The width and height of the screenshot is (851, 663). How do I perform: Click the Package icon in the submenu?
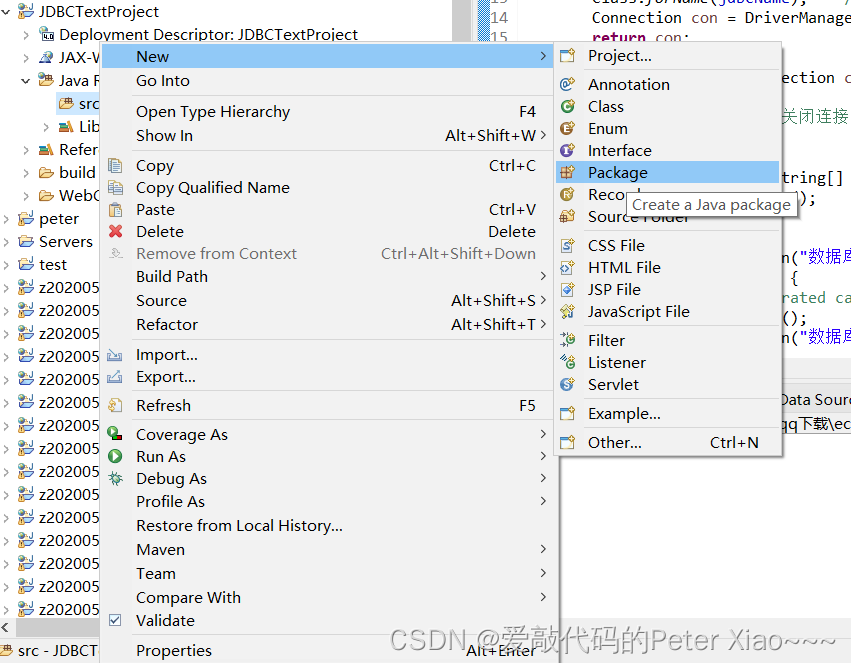[x=567, y=173]
